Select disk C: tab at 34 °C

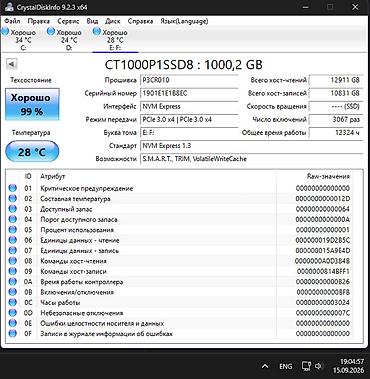click(x=23, y=40)
